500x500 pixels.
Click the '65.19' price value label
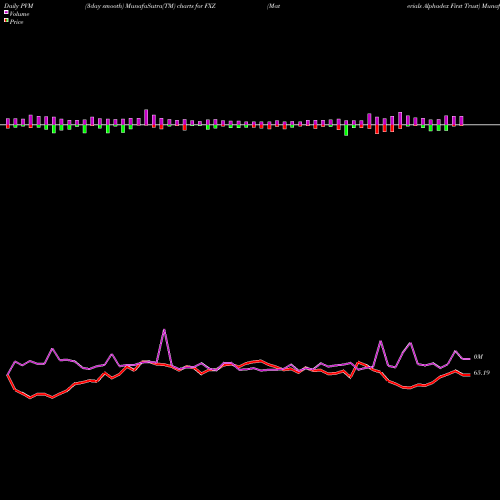tap(482, 373)
